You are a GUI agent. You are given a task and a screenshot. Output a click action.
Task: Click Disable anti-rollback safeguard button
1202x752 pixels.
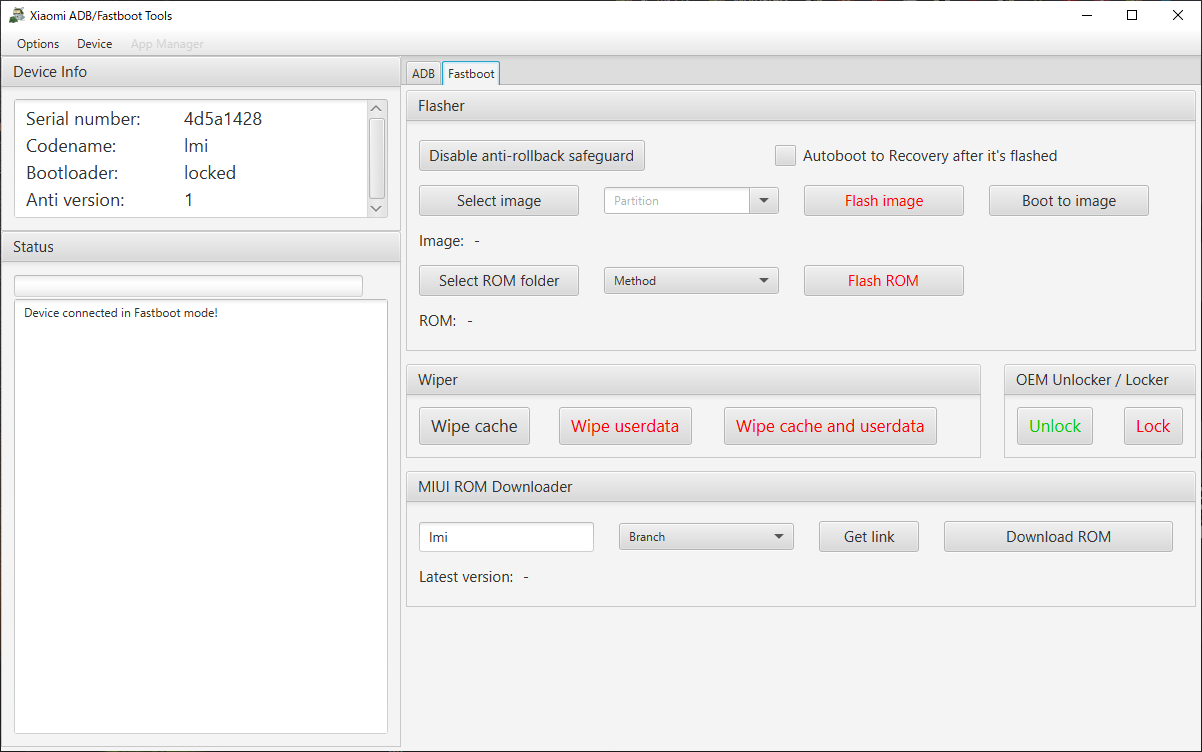pyautogui.click(x=532, y=156)
